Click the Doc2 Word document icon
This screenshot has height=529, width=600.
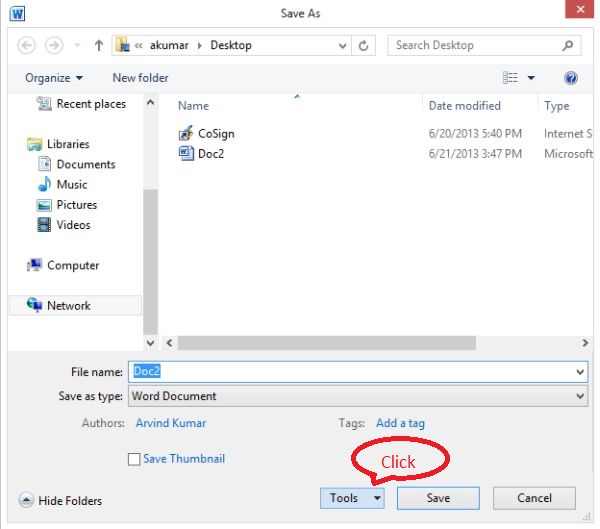click(x=186, y=154)
